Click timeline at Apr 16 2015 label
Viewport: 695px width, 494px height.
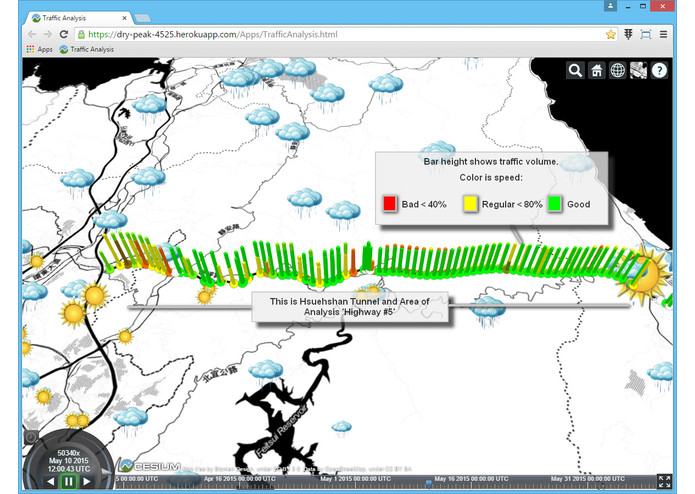tap(240, 479)
